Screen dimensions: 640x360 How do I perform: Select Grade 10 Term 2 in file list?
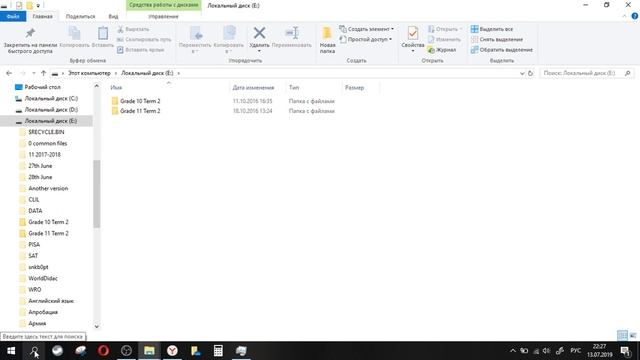click(140, 101)
